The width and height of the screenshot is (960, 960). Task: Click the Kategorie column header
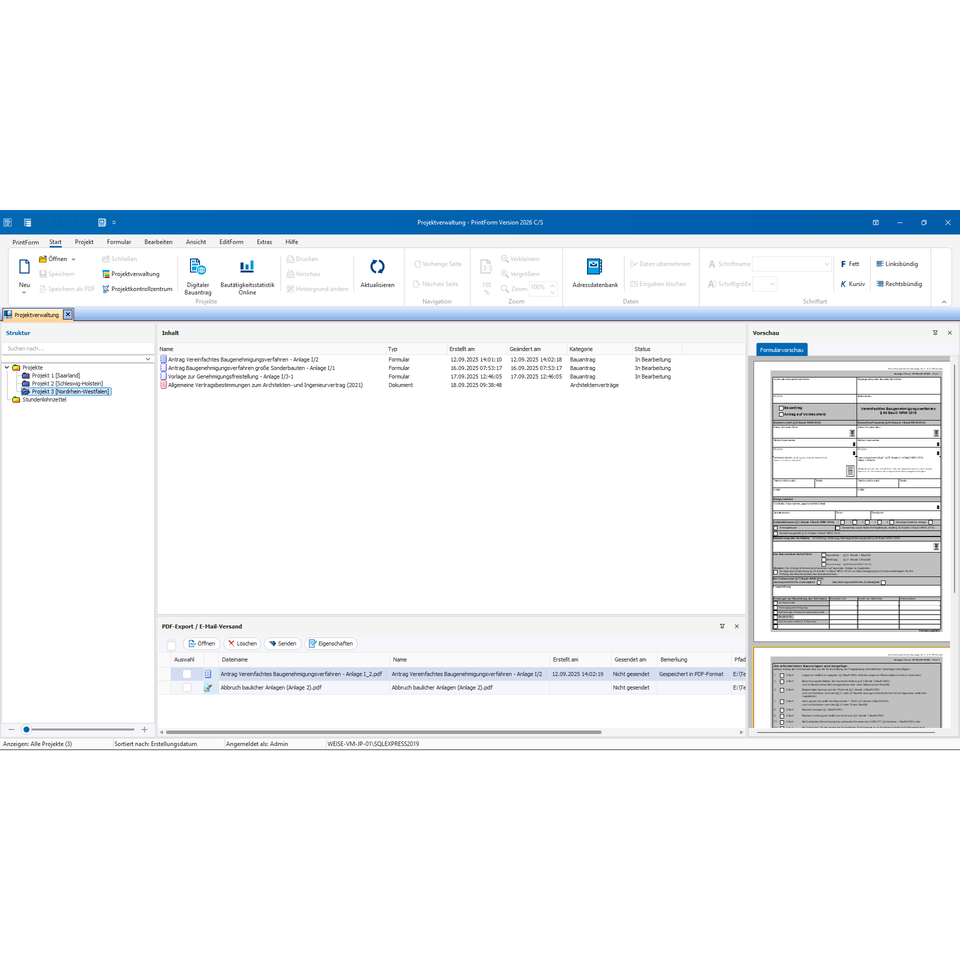[x=599, y=349]
